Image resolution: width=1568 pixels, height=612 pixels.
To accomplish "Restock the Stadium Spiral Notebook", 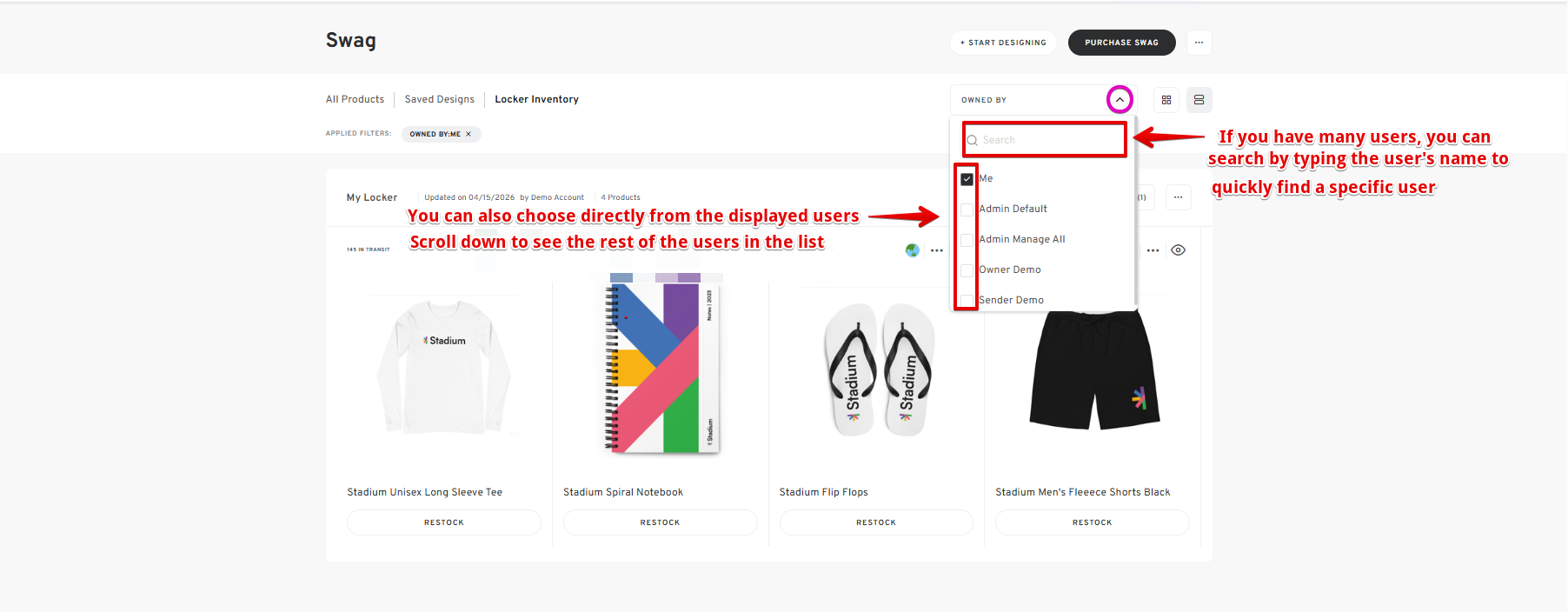I will point(660,522).
